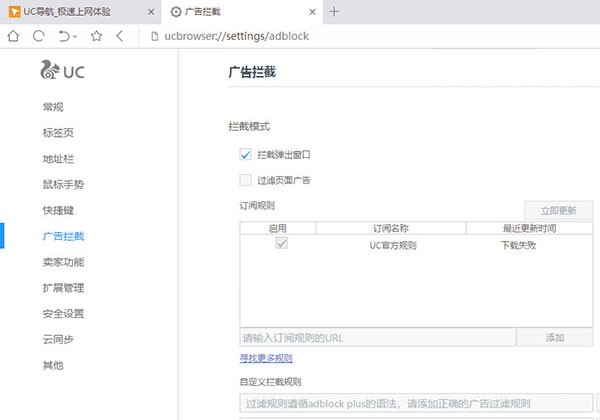Close the 广告拦截 tab
Screen dimensions: 600x420
(313, 12)
